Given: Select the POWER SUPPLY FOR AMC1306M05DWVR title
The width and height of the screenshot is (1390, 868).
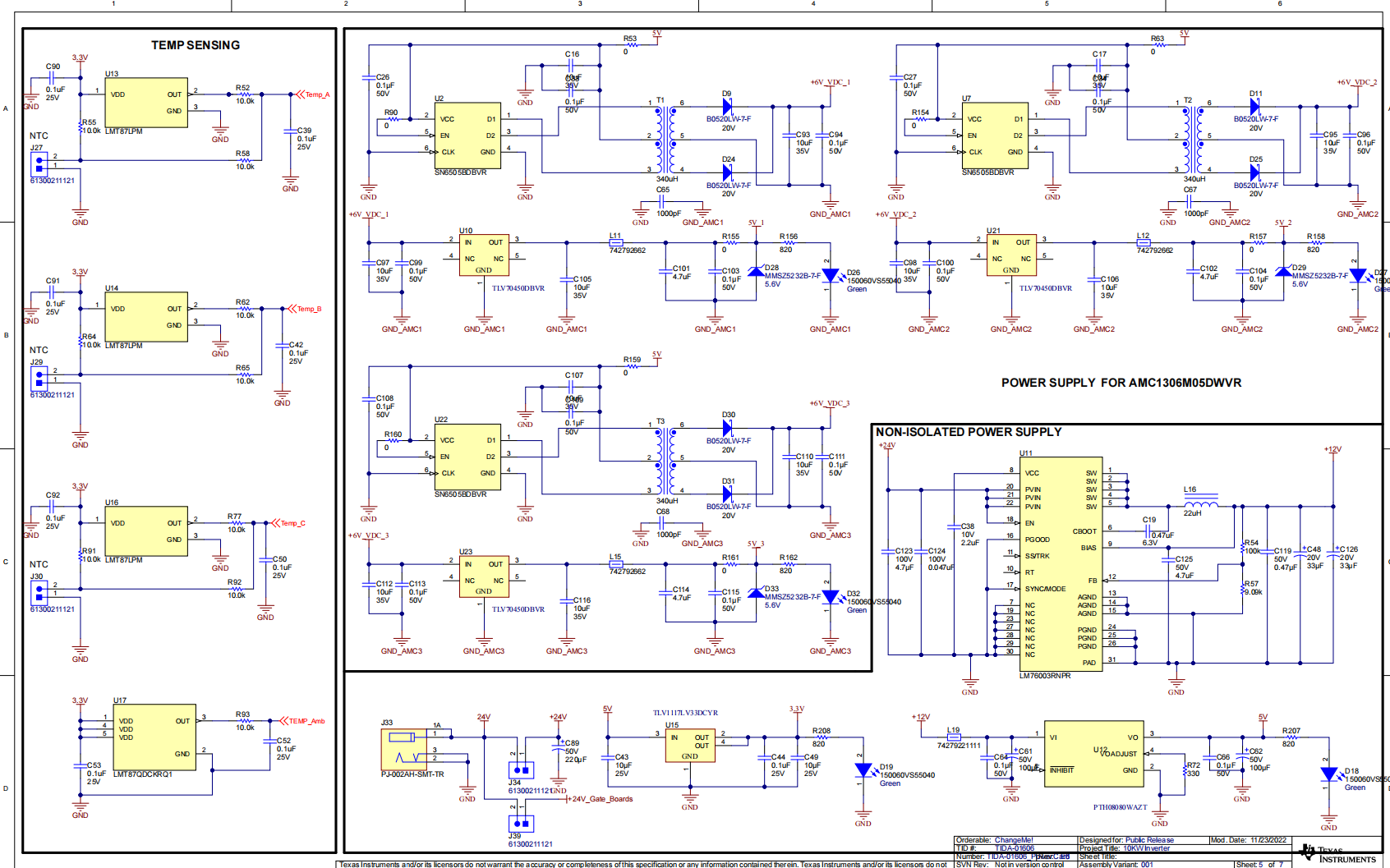Looking at the screenshot, I should (x=1121, y=383).
